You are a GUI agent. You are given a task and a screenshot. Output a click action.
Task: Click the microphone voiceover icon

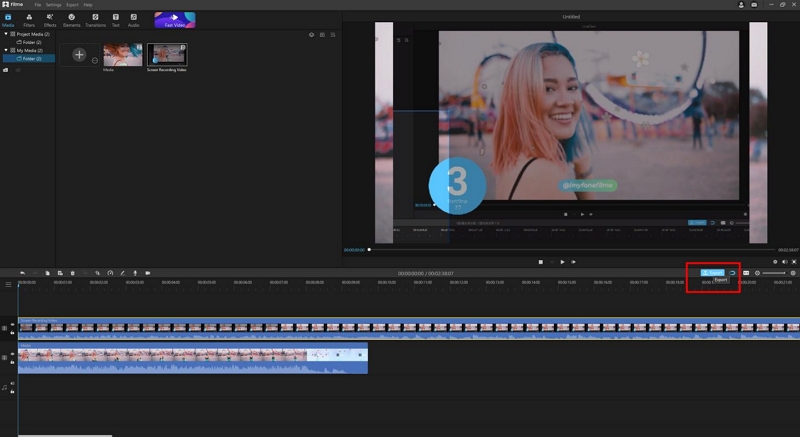coord(135,273)
